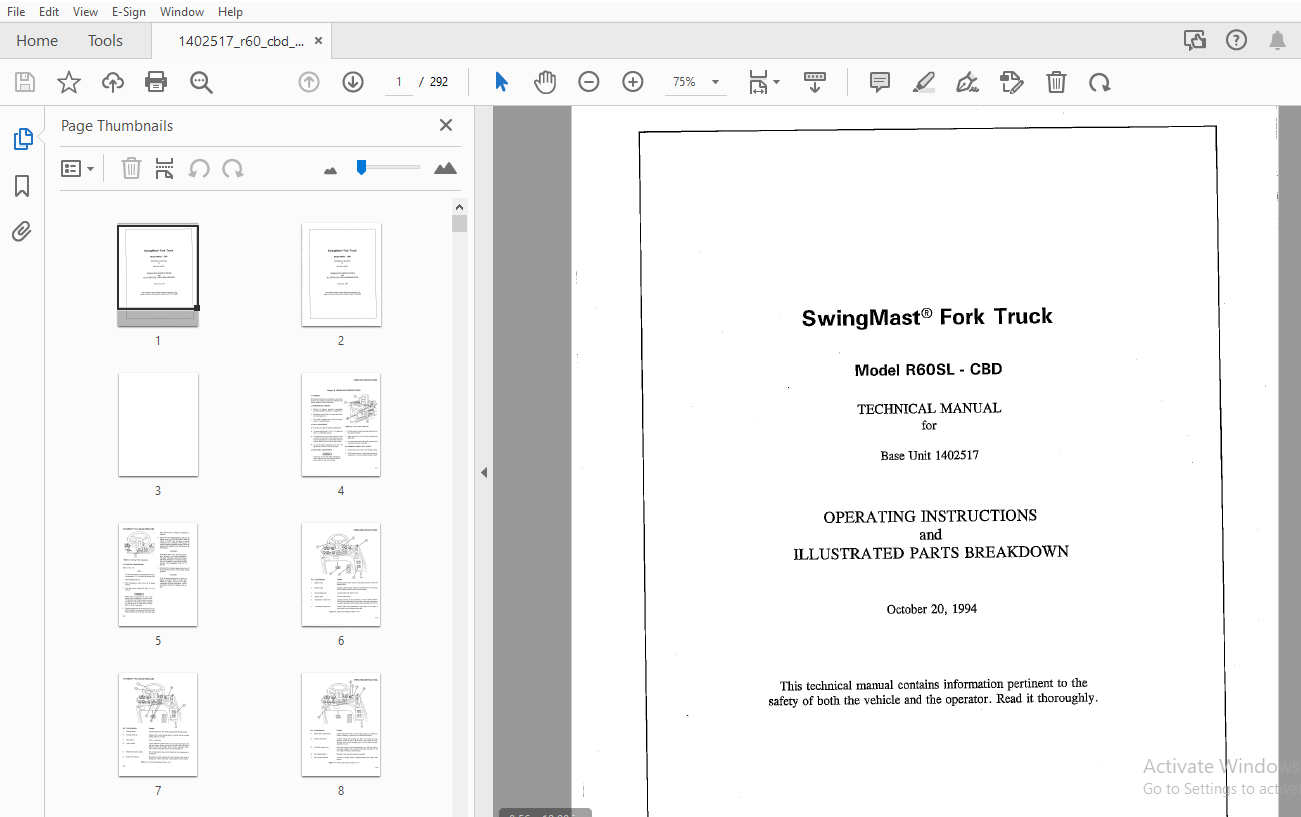The height and width of the screenshot is (817, 1301).
Task: Select the Highlight text pen tool
Action: 924,82
